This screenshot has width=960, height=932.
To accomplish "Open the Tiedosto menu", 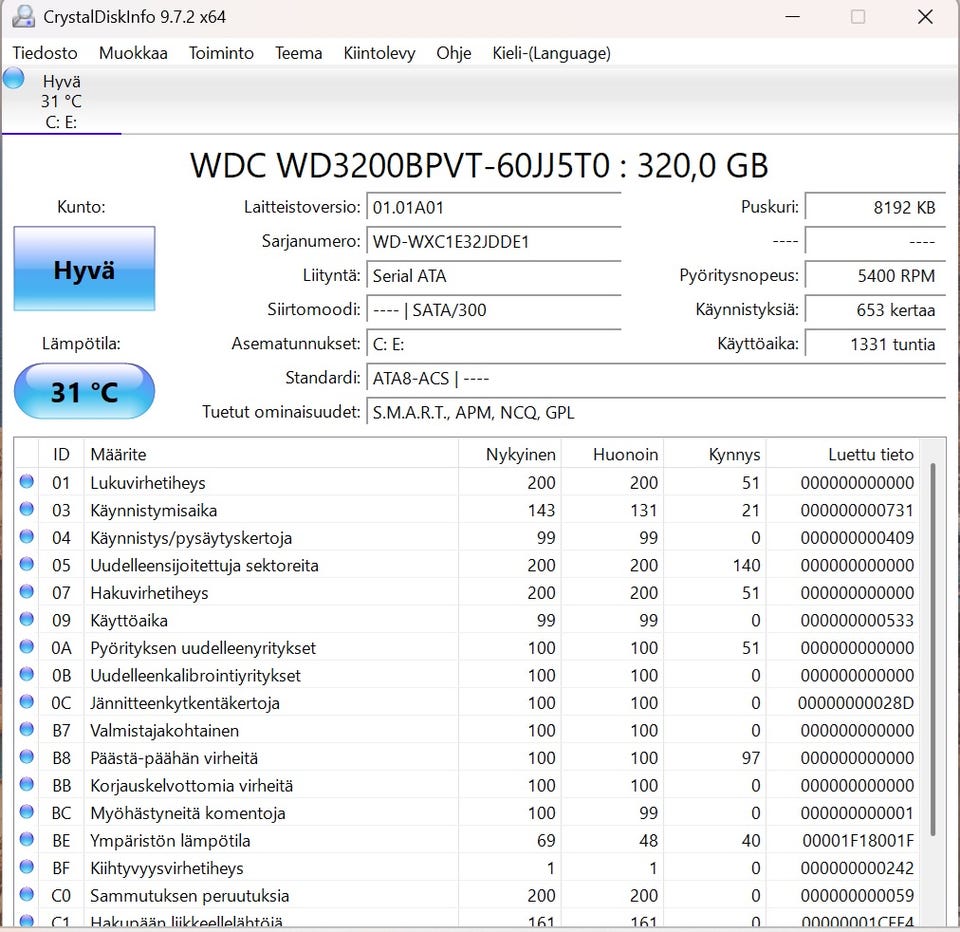I will pos(45,53).
